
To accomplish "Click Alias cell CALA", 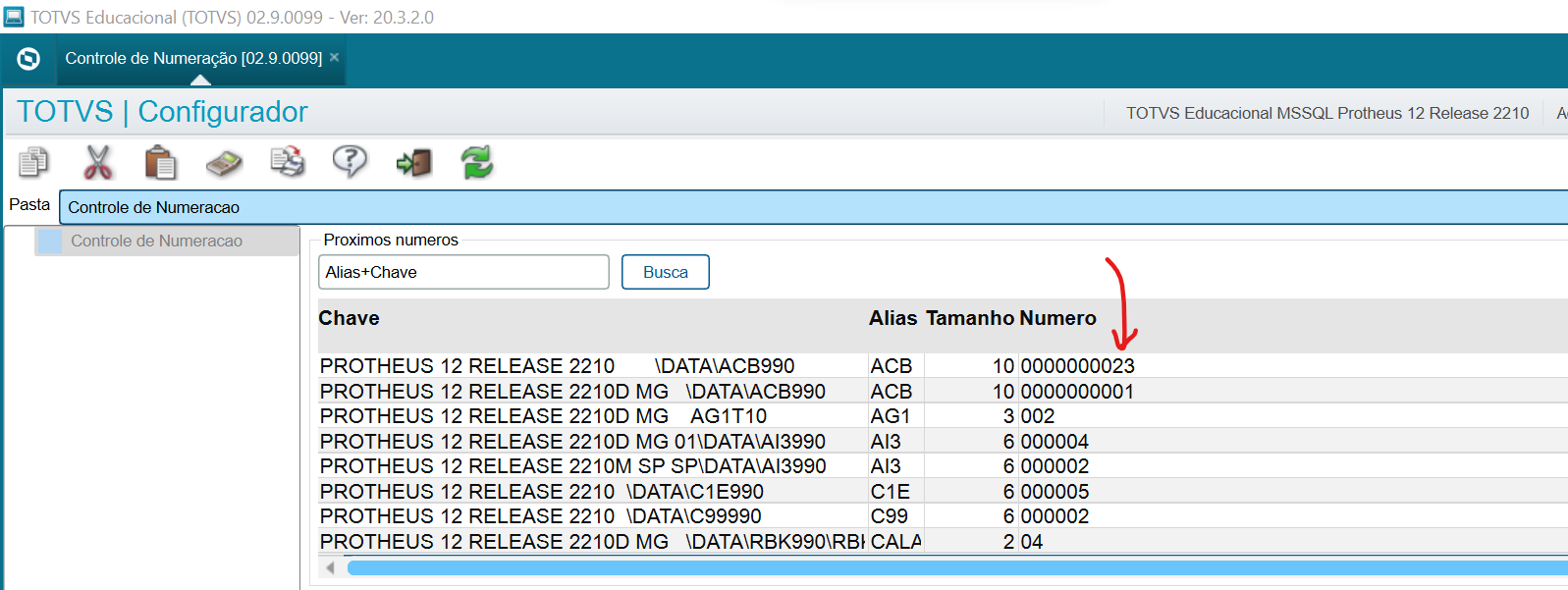I will tap(895, 542).
